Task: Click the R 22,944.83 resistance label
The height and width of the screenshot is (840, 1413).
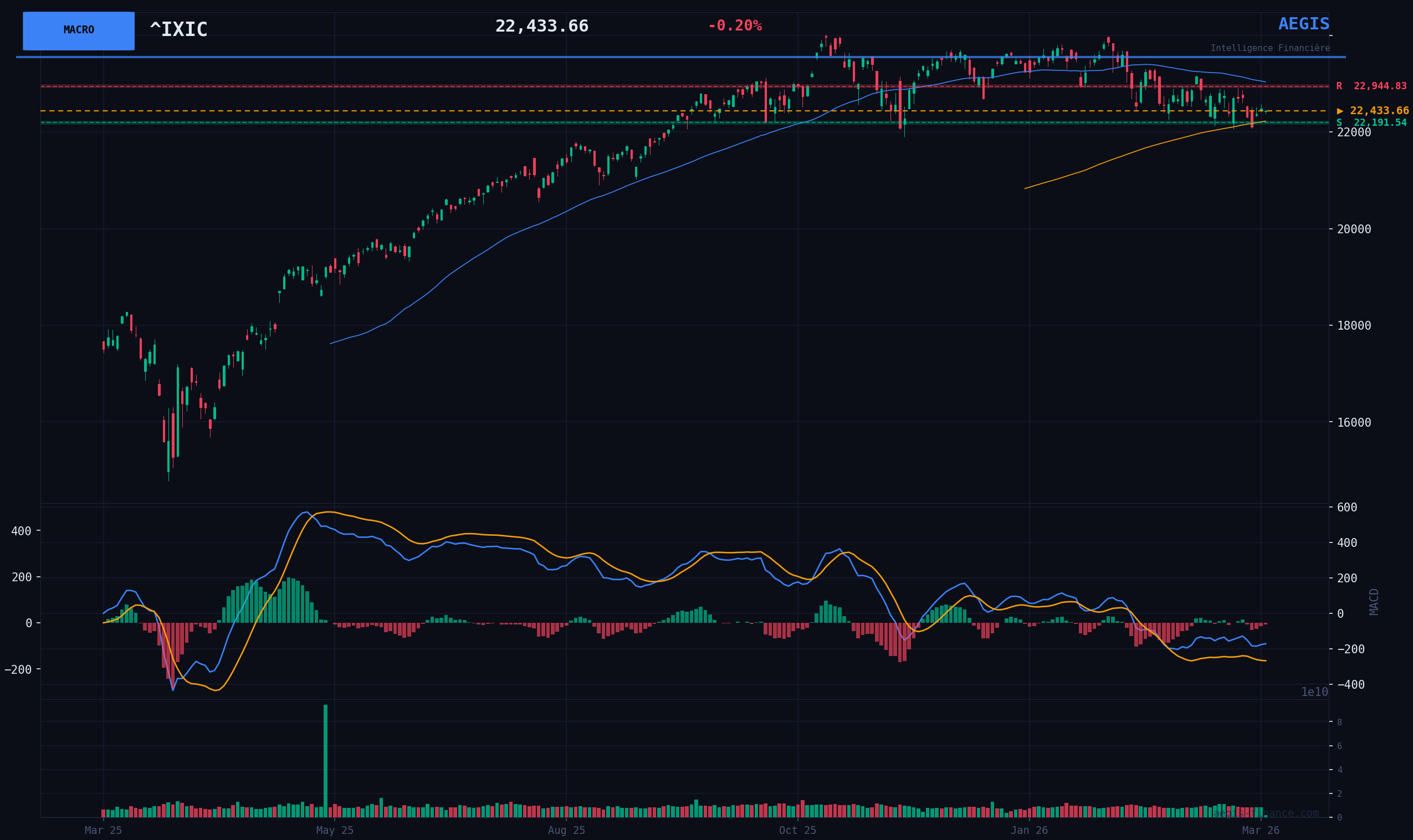Action: 1371,86
